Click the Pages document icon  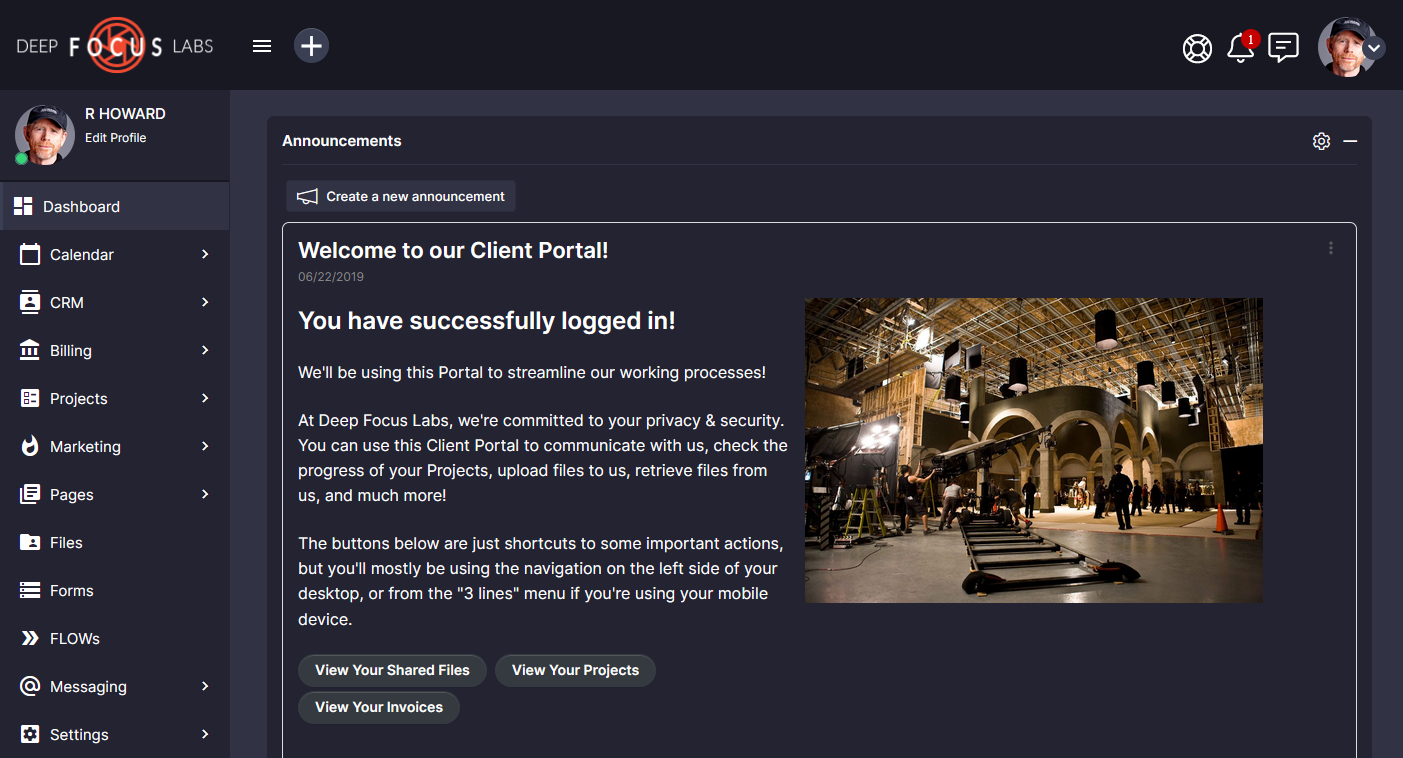tap(30, 494)
